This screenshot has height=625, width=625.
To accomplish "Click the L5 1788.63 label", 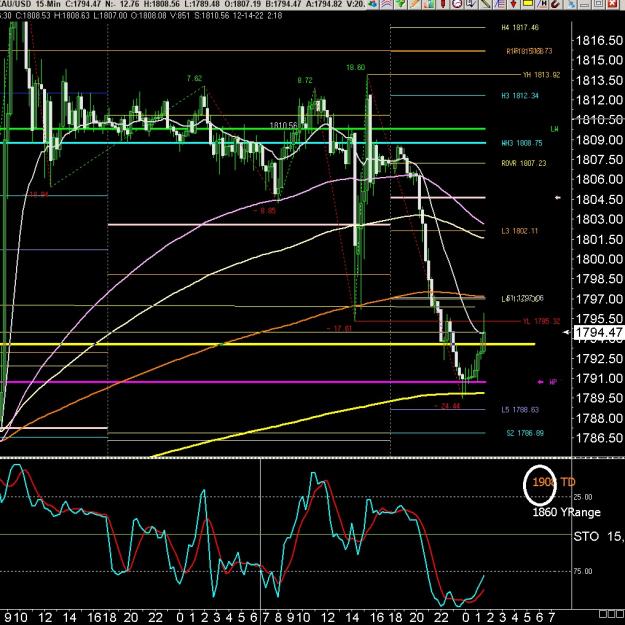I will pos(520,410).
